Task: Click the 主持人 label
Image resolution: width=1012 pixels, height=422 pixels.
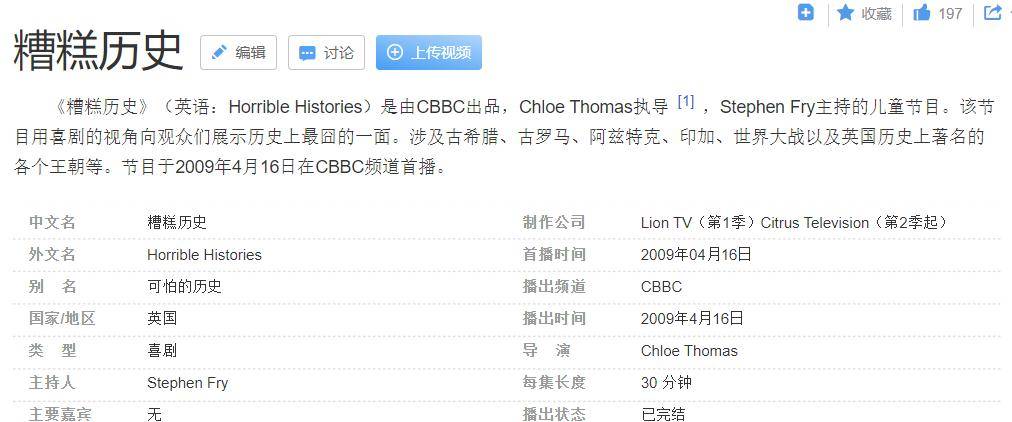Action: click(52, 383)
